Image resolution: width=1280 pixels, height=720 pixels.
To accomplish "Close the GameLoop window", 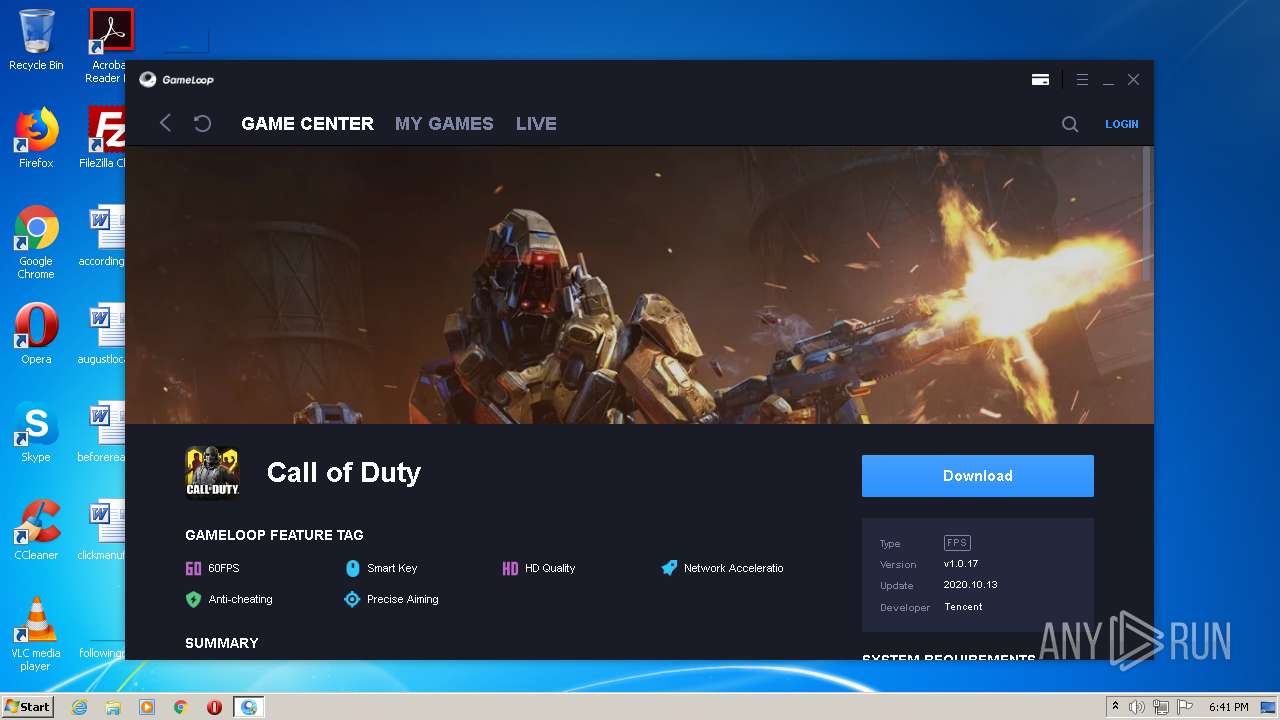I will [x=1133, y=79].
